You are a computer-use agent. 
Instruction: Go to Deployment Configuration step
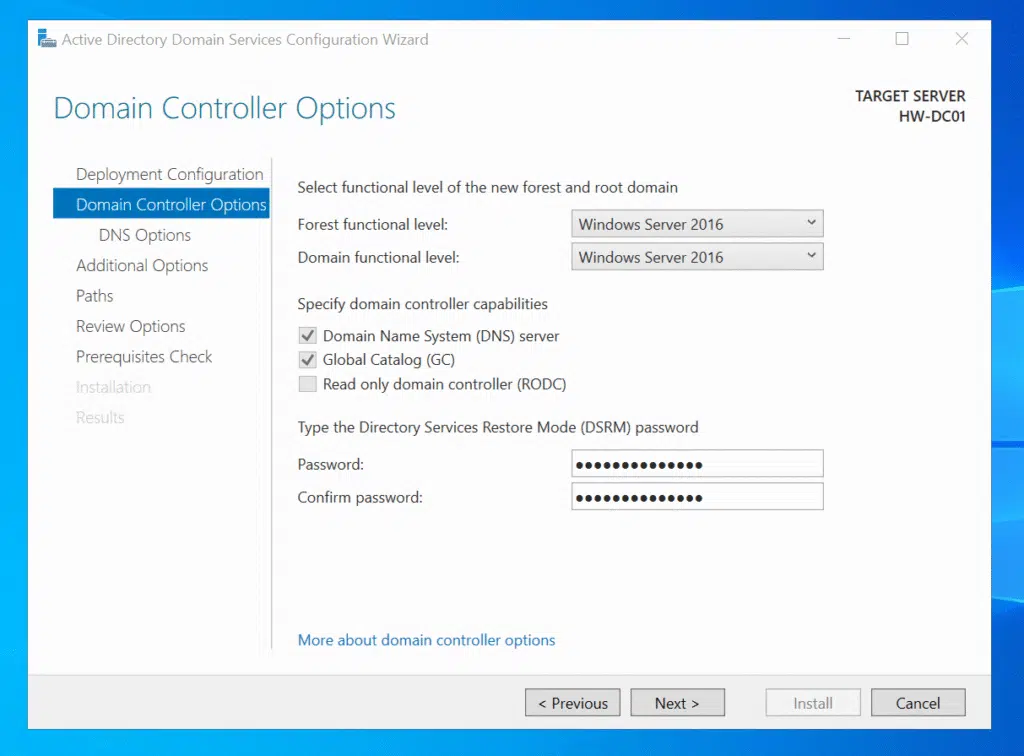[x=169, y=174]
